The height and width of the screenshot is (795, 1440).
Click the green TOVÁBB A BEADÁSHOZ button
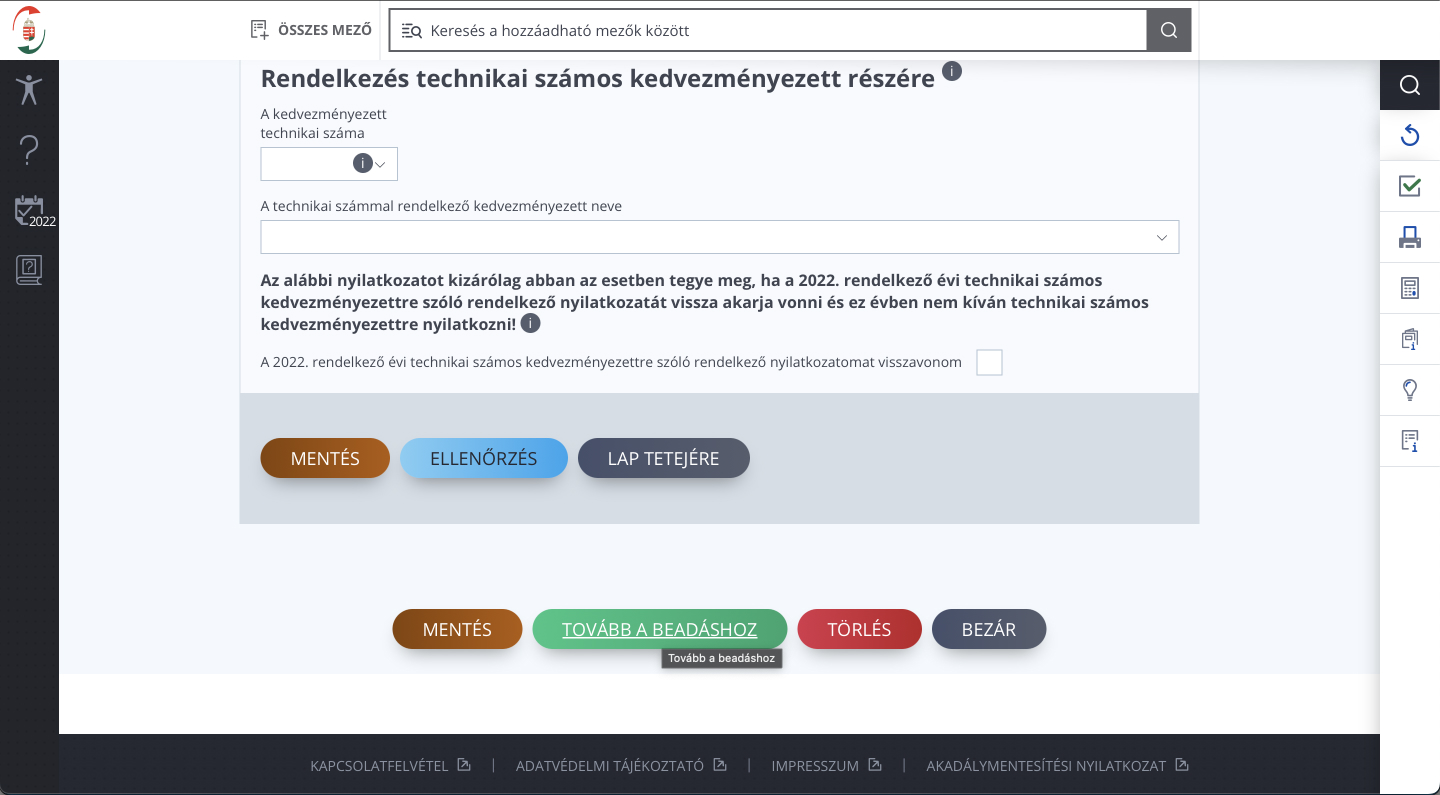pyautogui.click(x=659, y=630)
